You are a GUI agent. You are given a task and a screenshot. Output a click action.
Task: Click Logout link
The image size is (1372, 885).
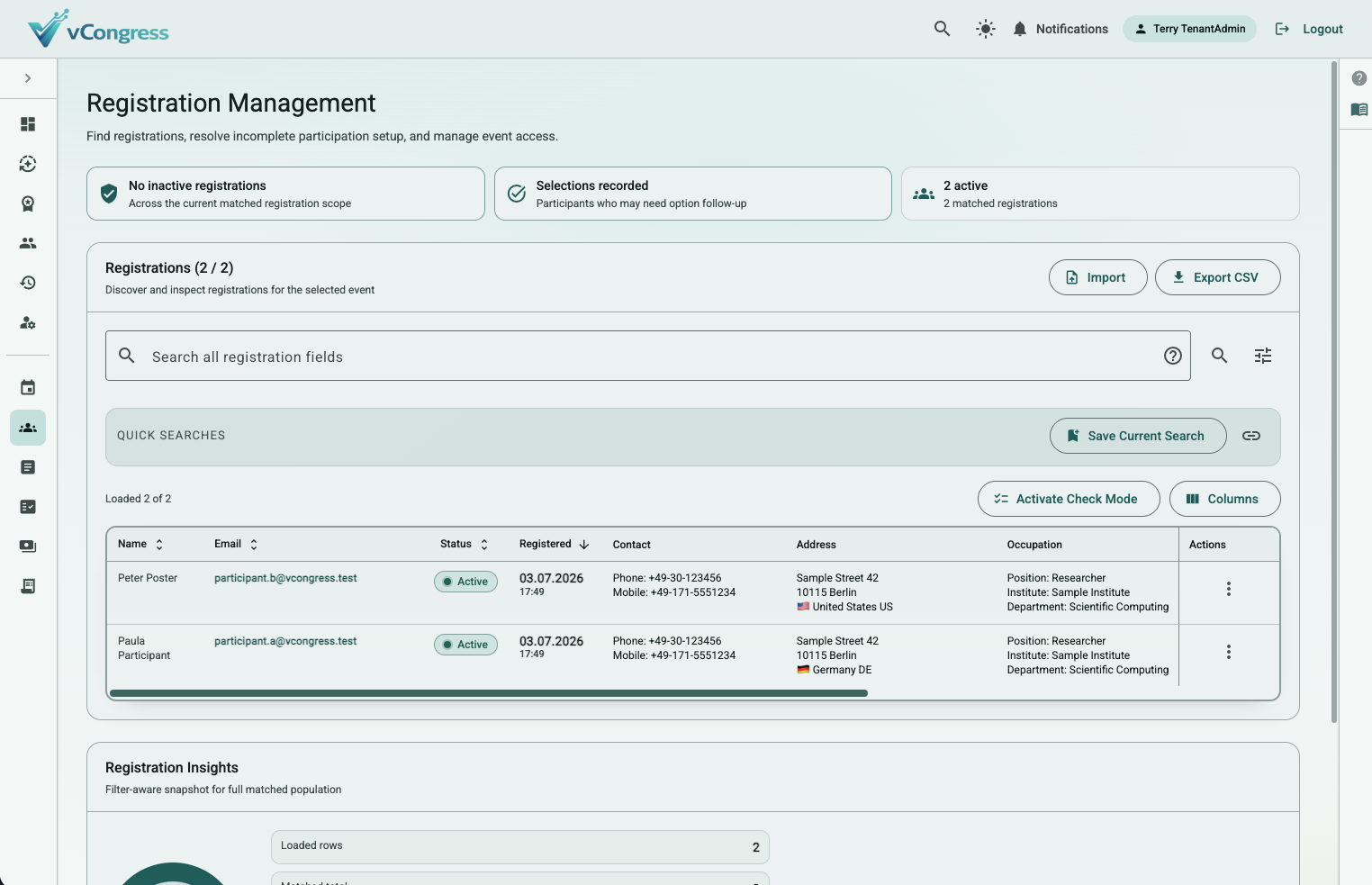pos(1309,29)
